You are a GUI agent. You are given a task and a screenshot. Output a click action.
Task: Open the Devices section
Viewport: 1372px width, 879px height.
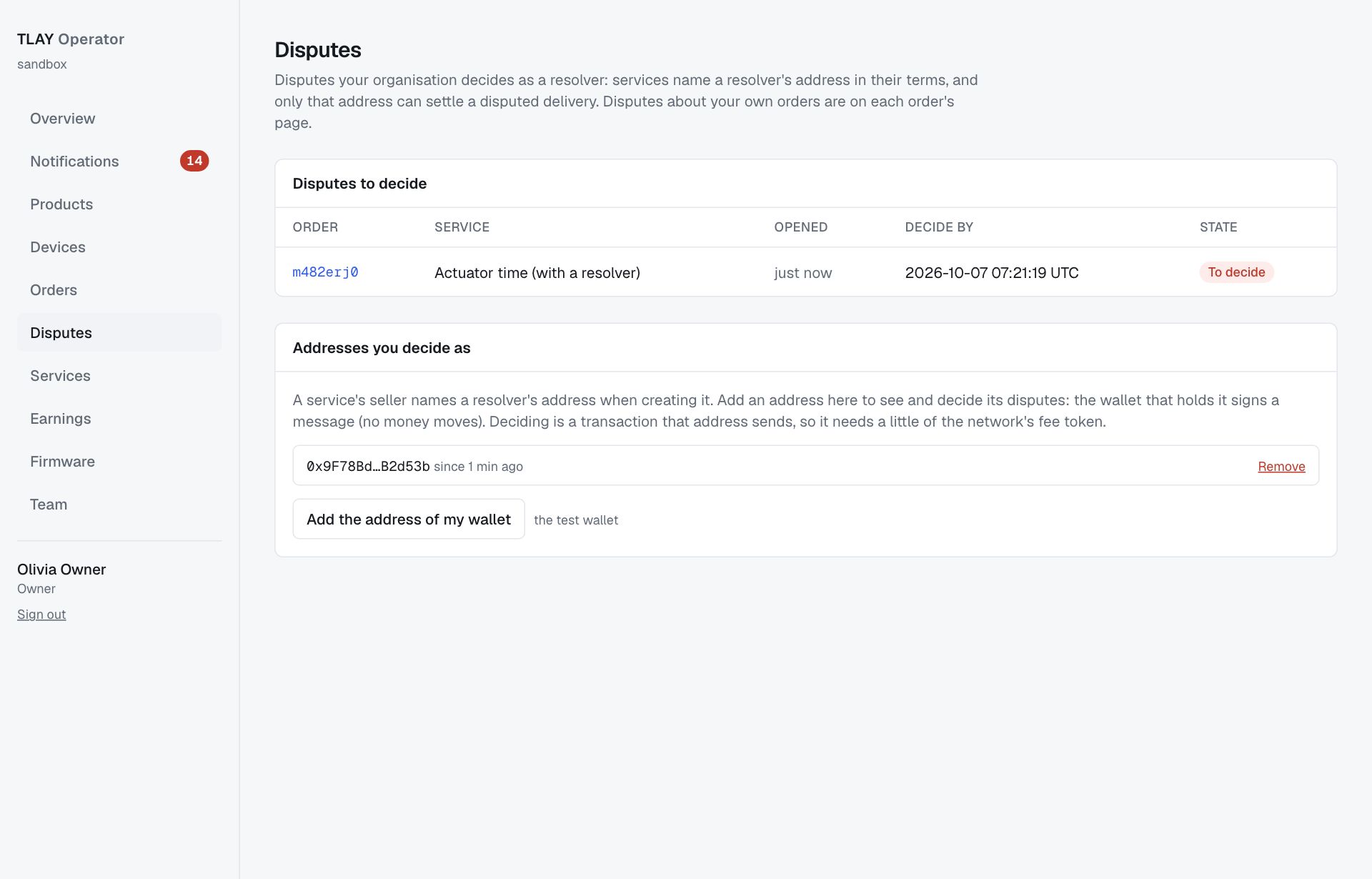point(119,247)
